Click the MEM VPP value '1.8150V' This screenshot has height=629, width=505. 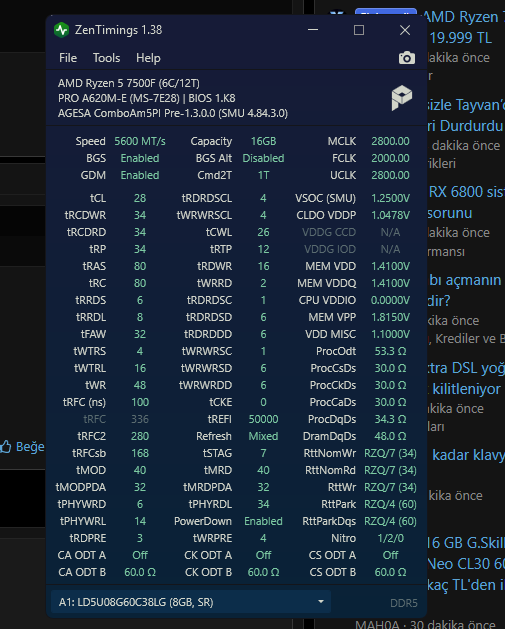(390, 317)
